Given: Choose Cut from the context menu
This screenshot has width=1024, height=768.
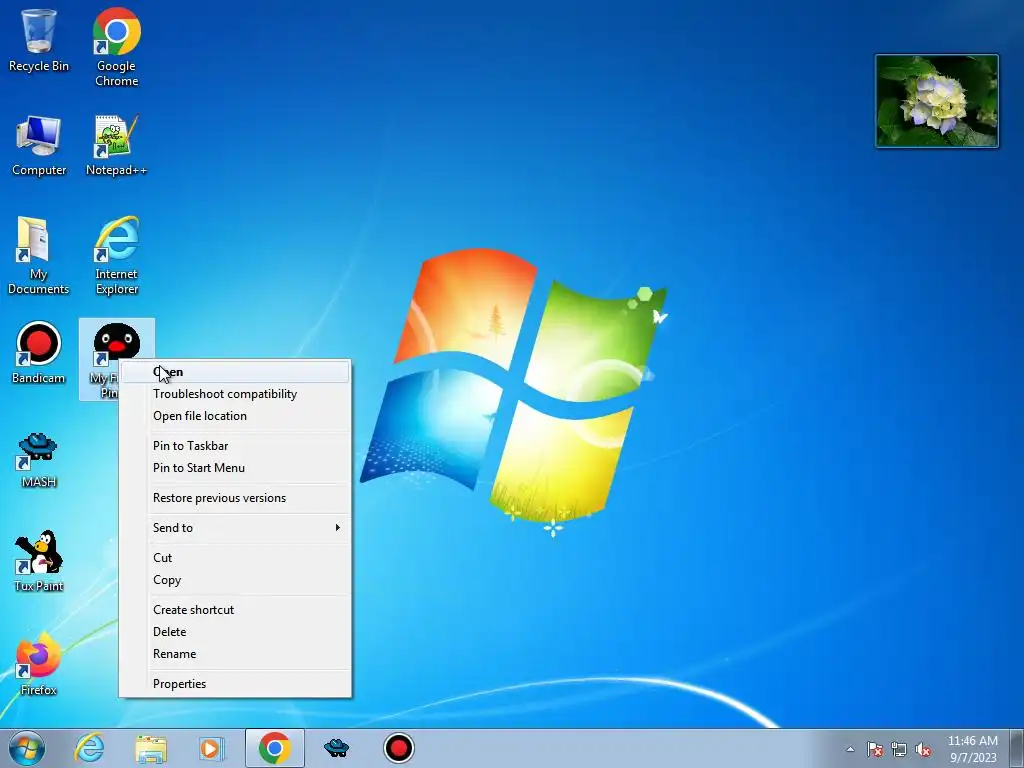Looking at the screenshot, I should pos(236,558).
